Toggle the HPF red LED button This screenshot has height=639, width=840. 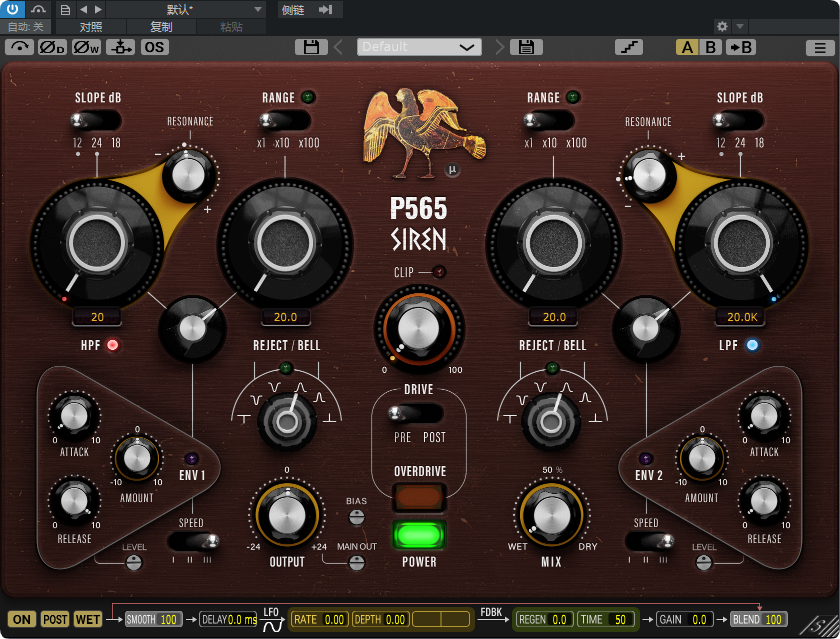tap(112, 345)
